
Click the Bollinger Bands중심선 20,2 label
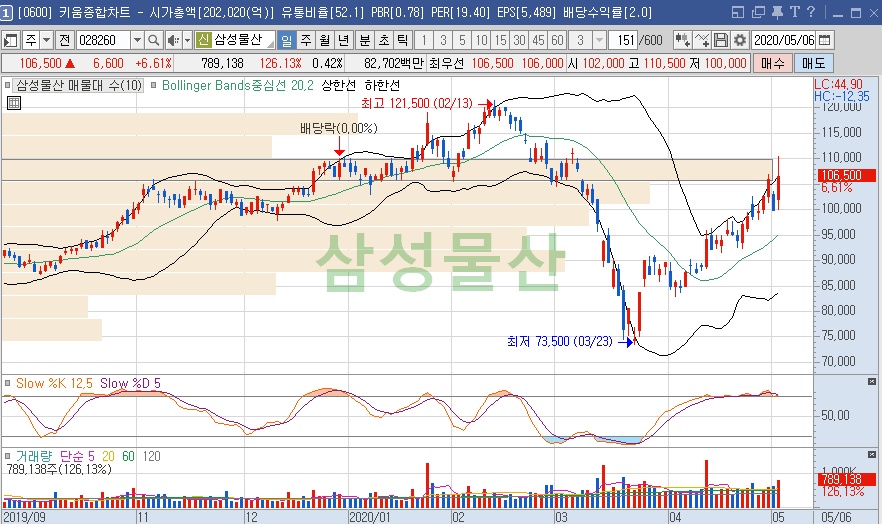[x=237, y=85]
